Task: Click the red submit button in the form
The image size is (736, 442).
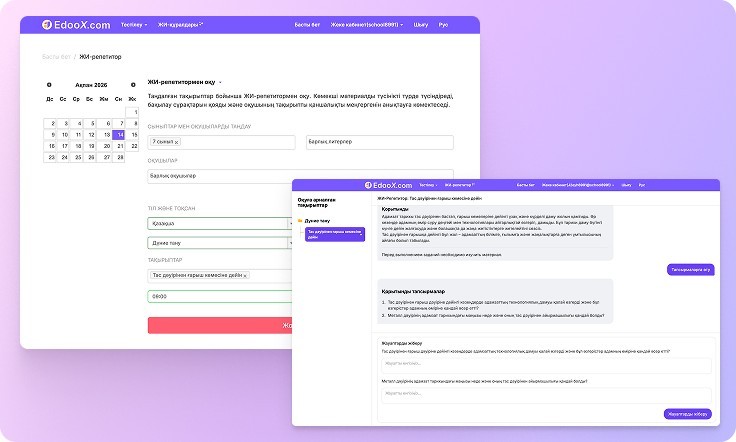Action: 220,325
